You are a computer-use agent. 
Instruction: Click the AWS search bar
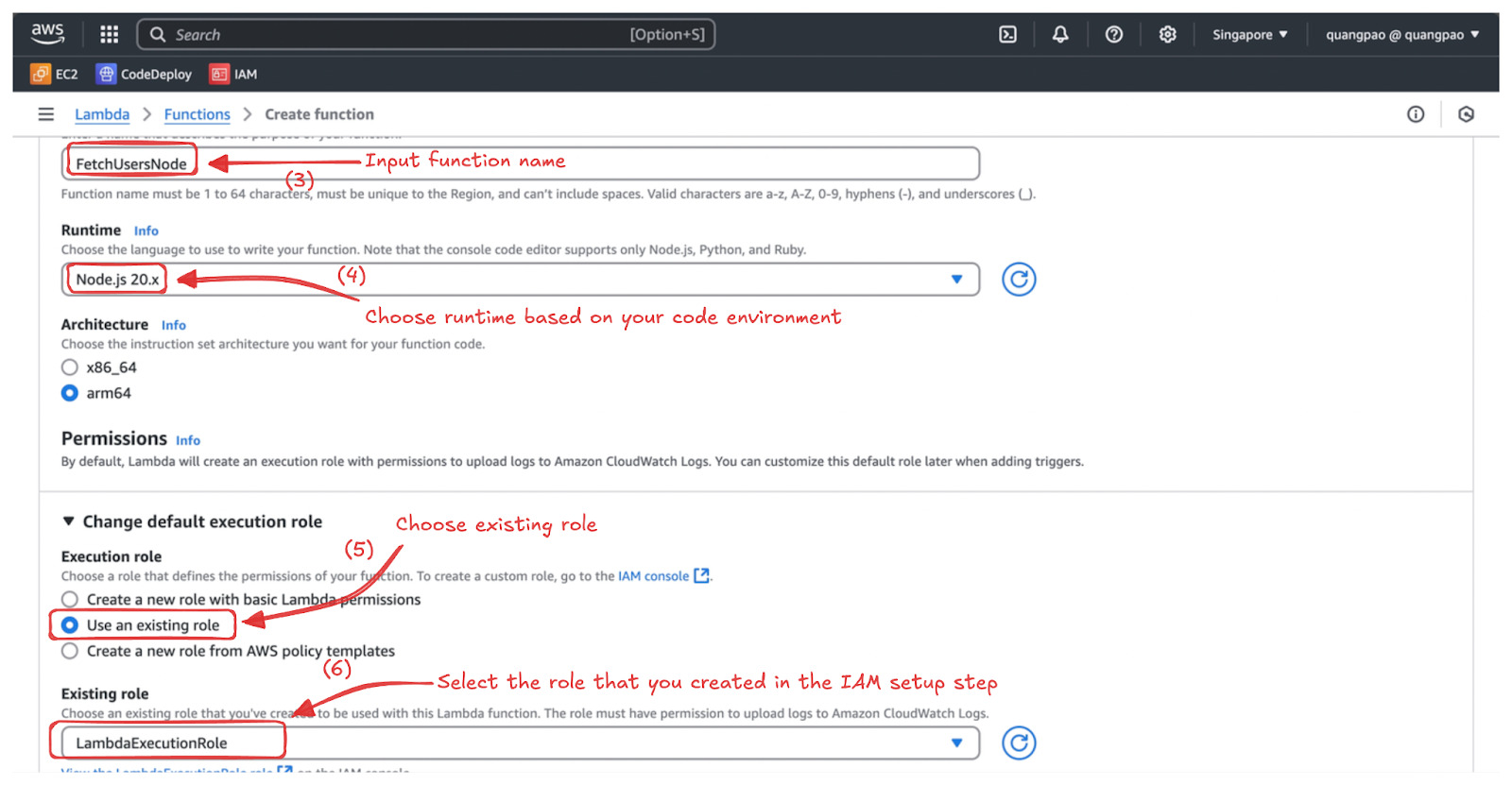[426, 35]
